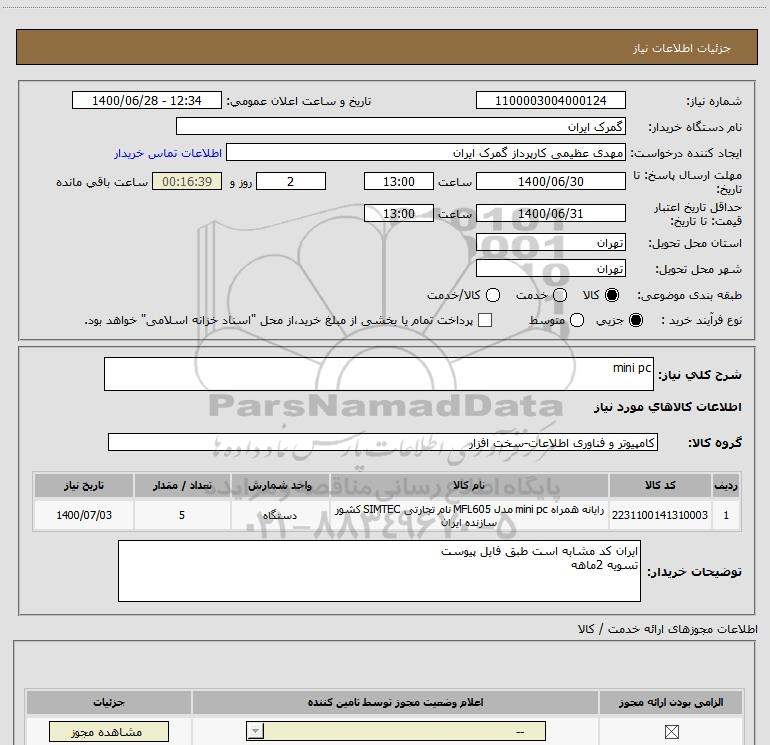This screenshot has height=745, width=770.
Task: Click the delivery city field تهران
Action: [550, 269]
